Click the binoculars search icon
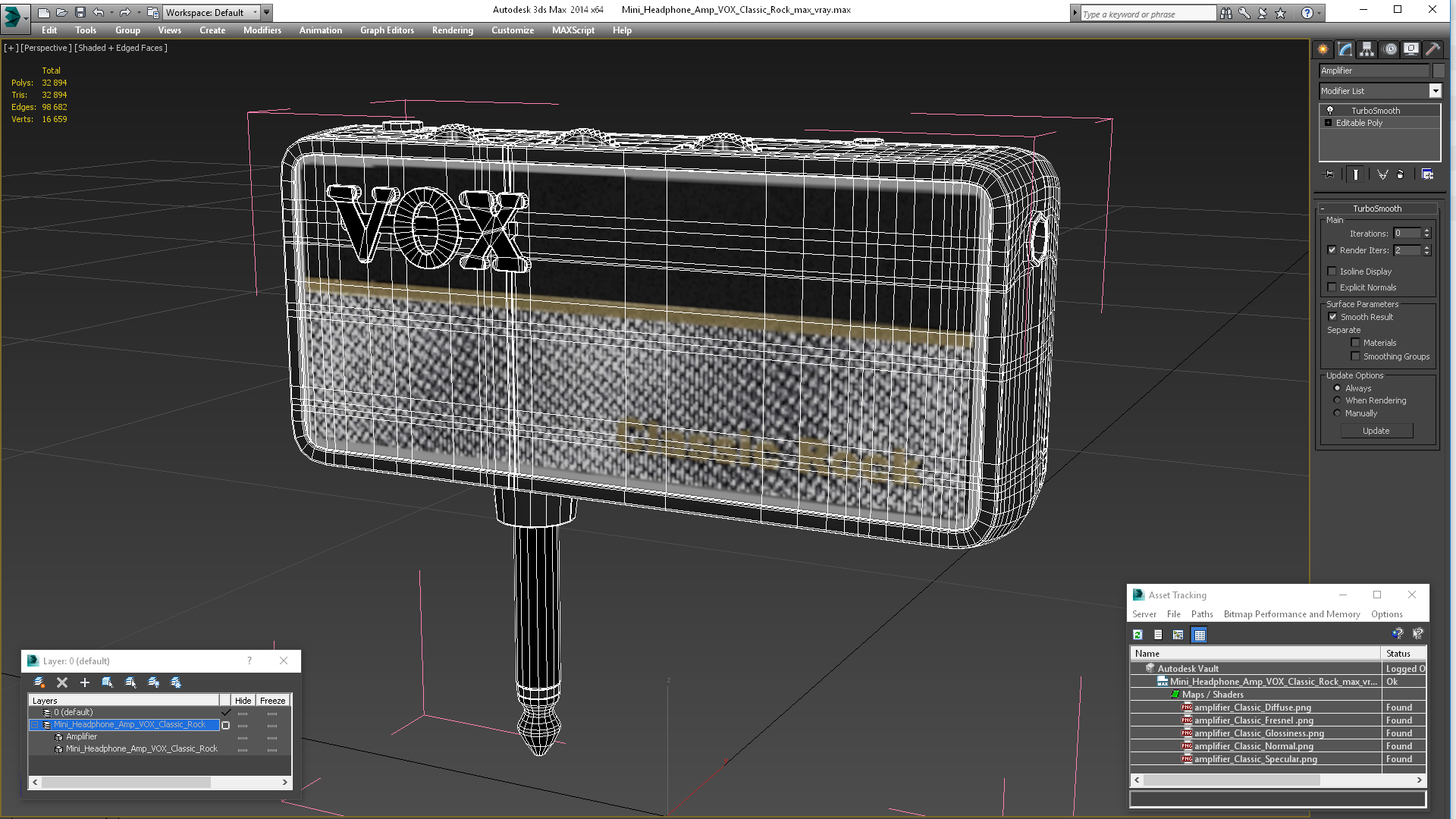1456x819 pixels. coord(1226,13)
